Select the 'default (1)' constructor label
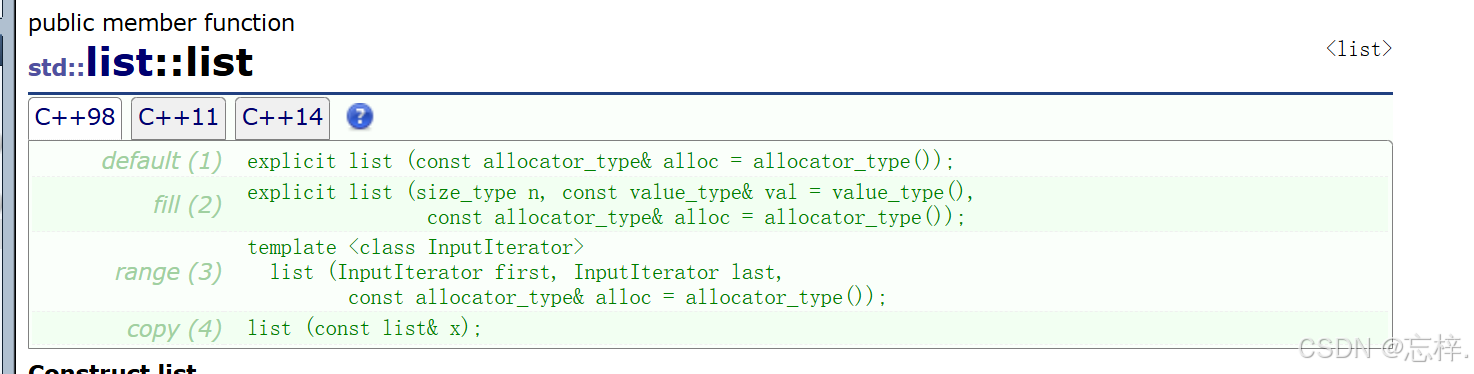 tap(161, 161)
